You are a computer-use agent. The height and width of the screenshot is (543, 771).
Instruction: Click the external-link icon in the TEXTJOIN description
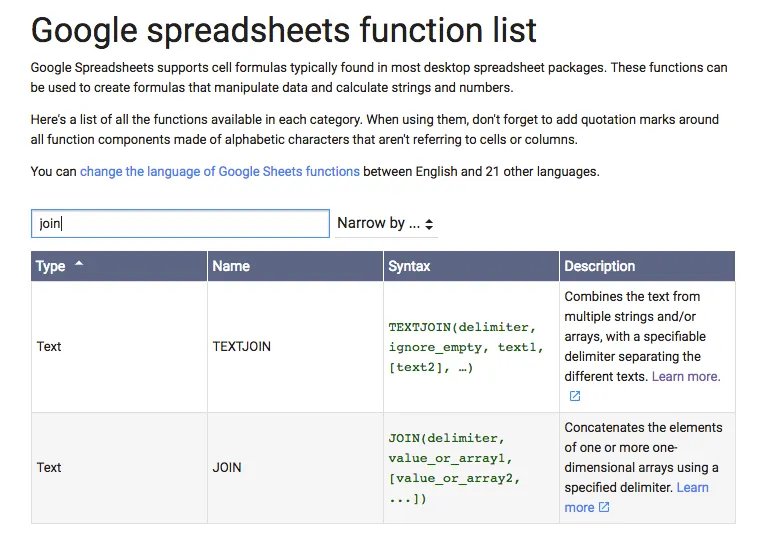point(575,396)
